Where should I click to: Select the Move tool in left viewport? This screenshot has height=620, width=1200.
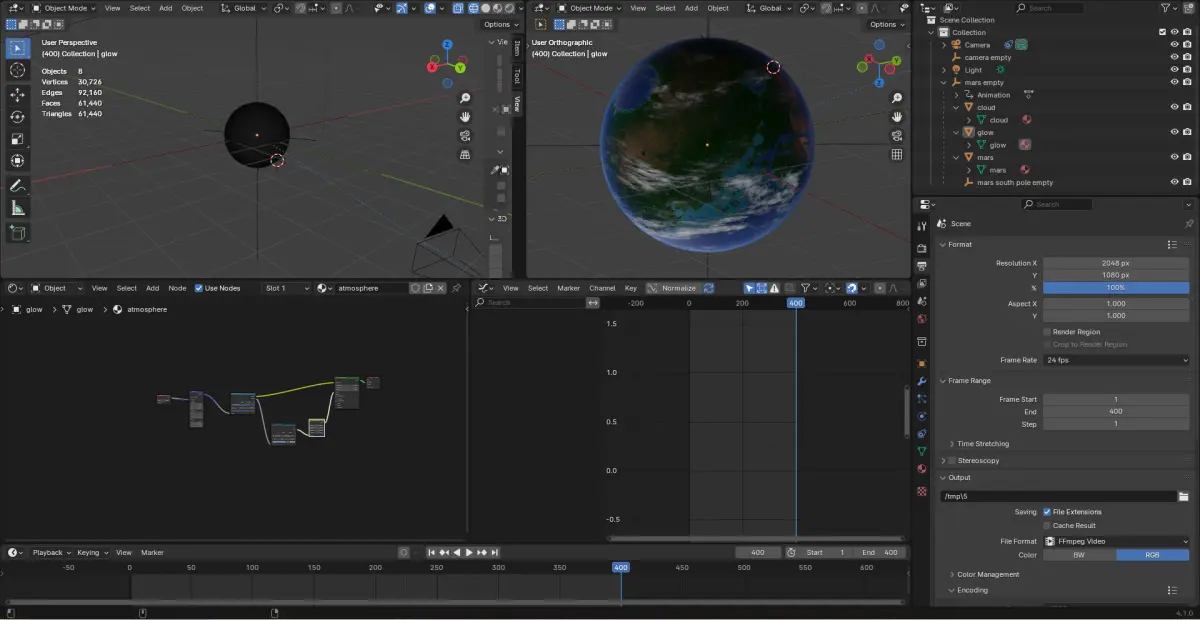tap(17, 94)
